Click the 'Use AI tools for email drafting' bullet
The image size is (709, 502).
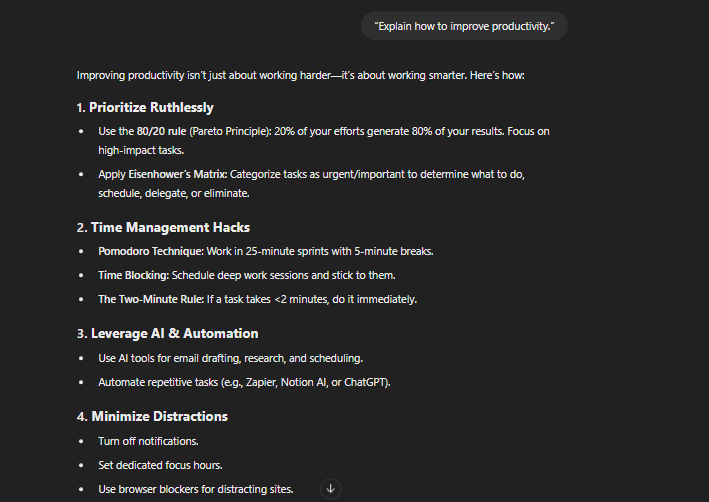231,358
